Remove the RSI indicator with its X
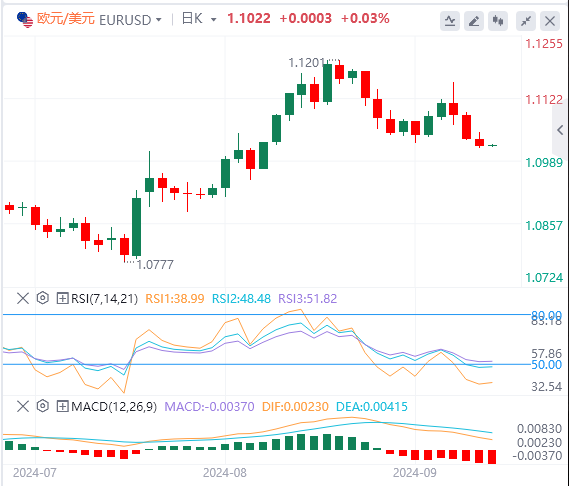 click(23, 299)
